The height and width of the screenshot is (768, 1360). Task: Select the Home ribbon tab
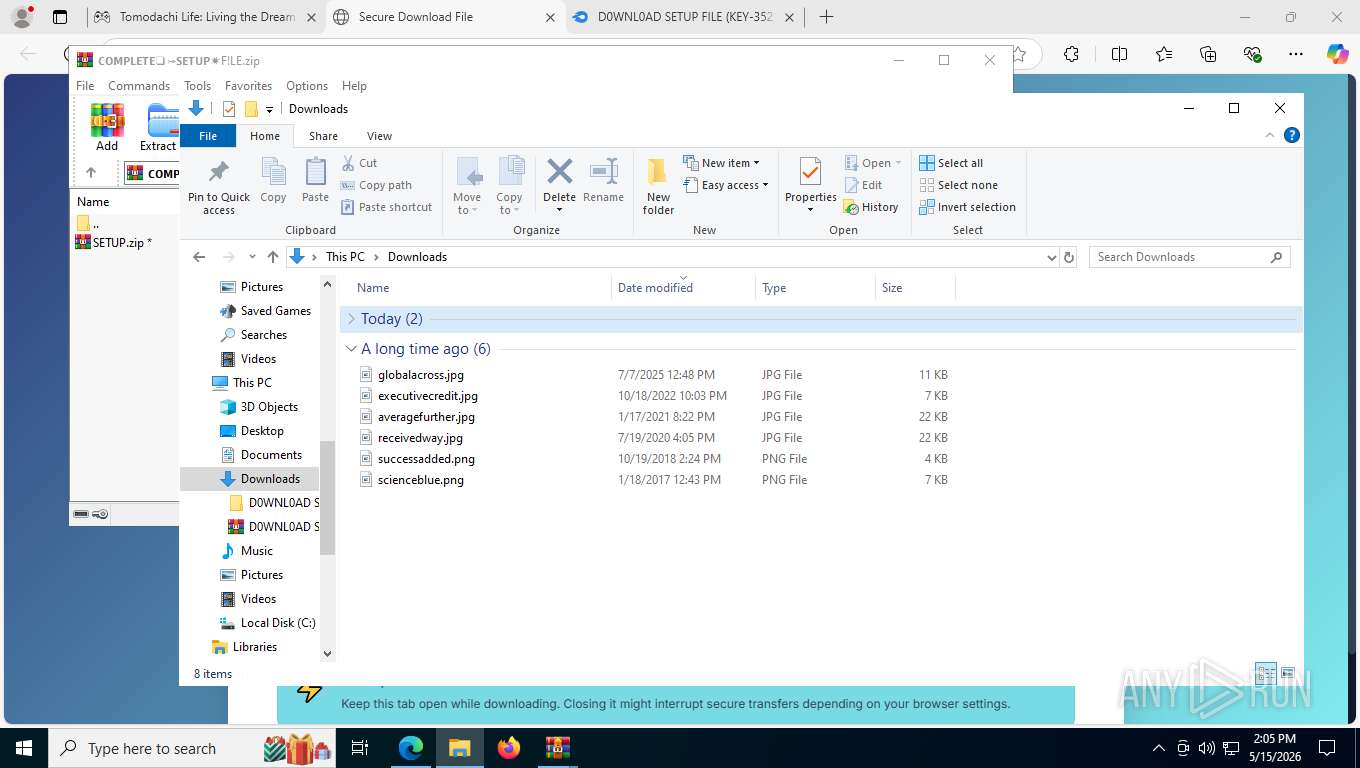(x=265, y=136)
